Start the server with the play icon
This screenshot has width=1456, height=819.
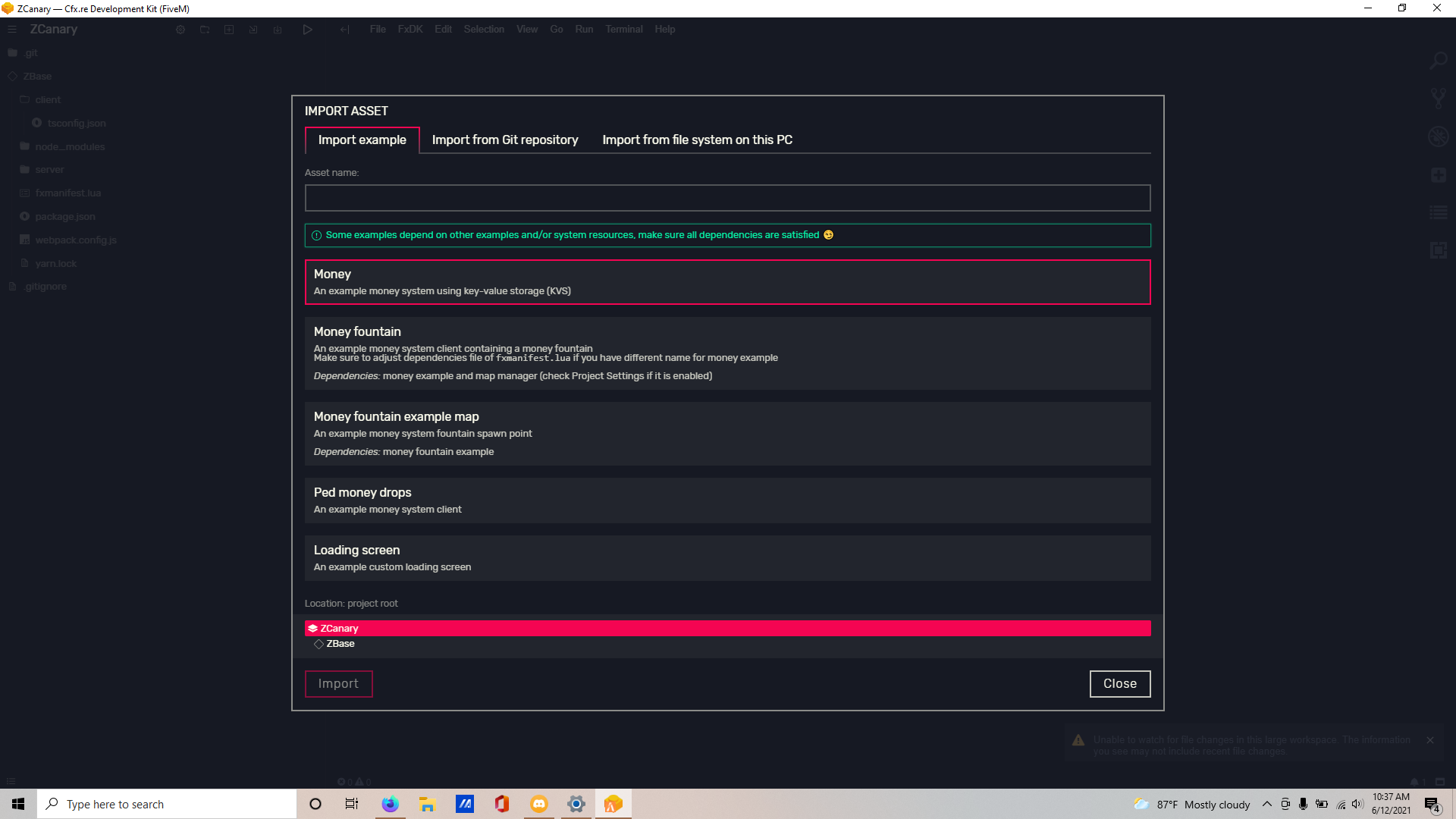pyautogui.click(x=308, y=29)
